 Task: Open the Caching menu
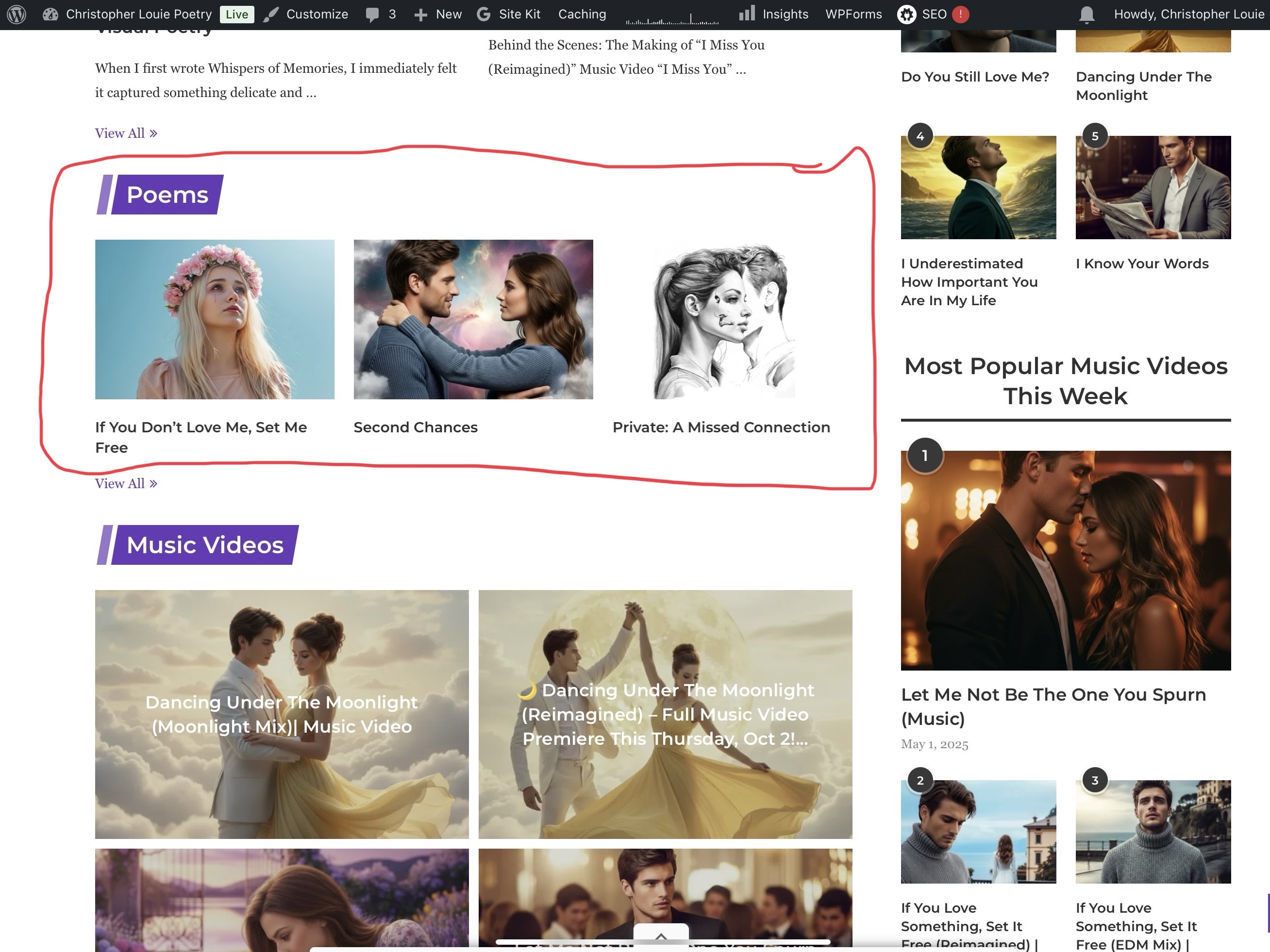pos(582,15)
